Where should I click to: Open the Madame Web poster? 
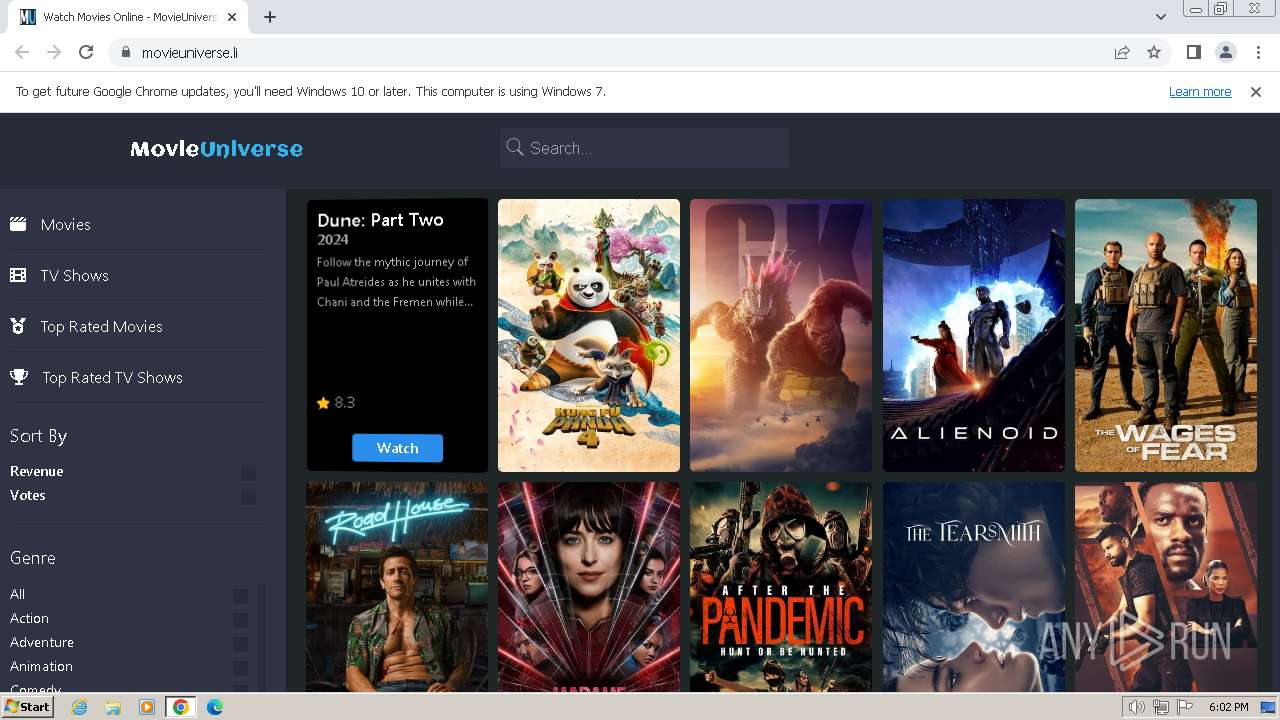point(589,587)
